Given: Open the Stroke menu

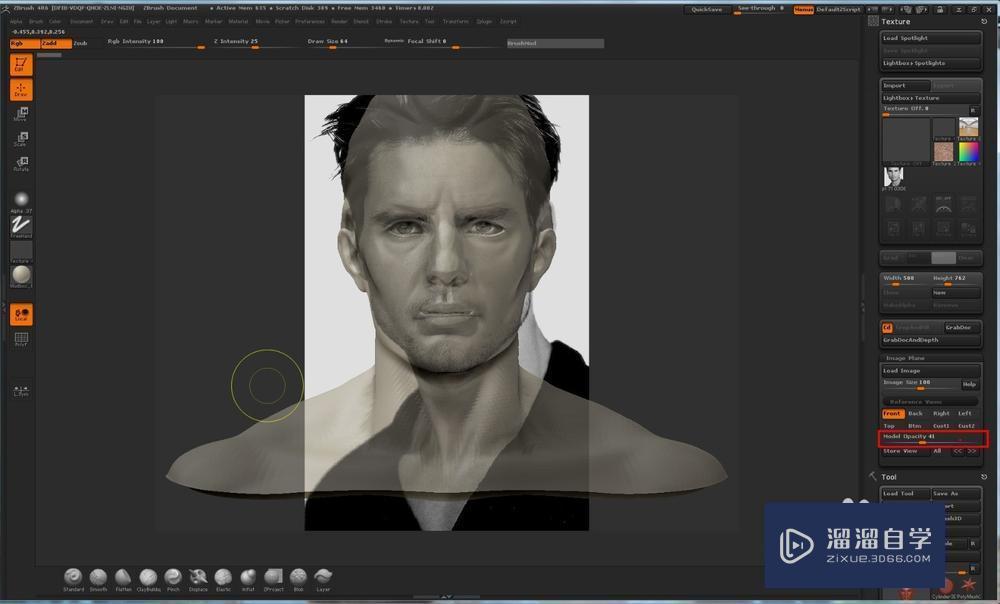Looking at the screenshot, I should coord(384,22).
